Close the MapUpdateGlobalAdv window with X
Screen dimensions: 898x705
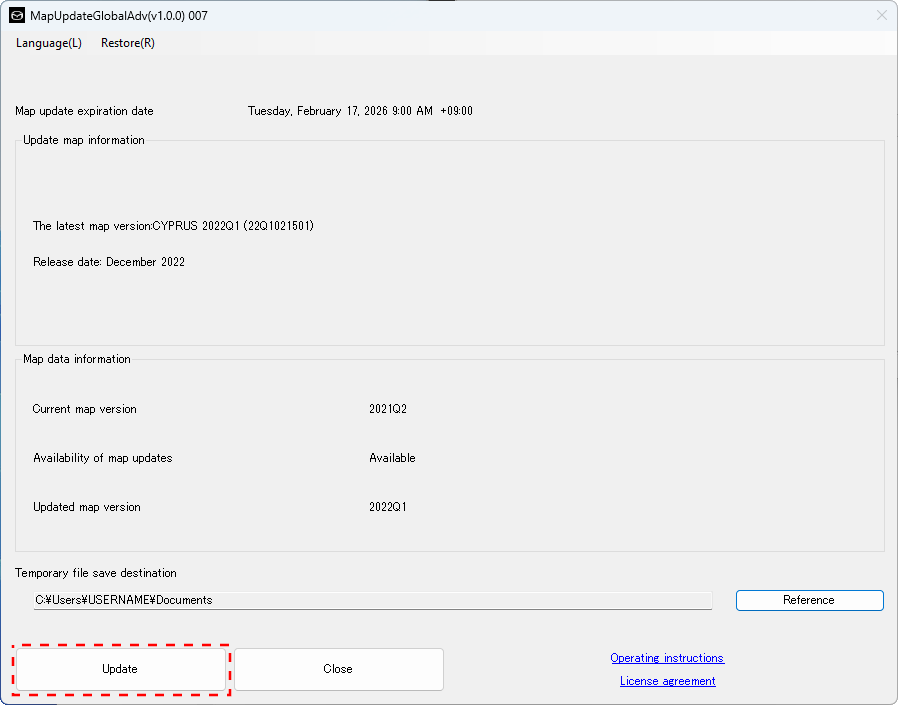pyautogui.click(x=881, y=15)
